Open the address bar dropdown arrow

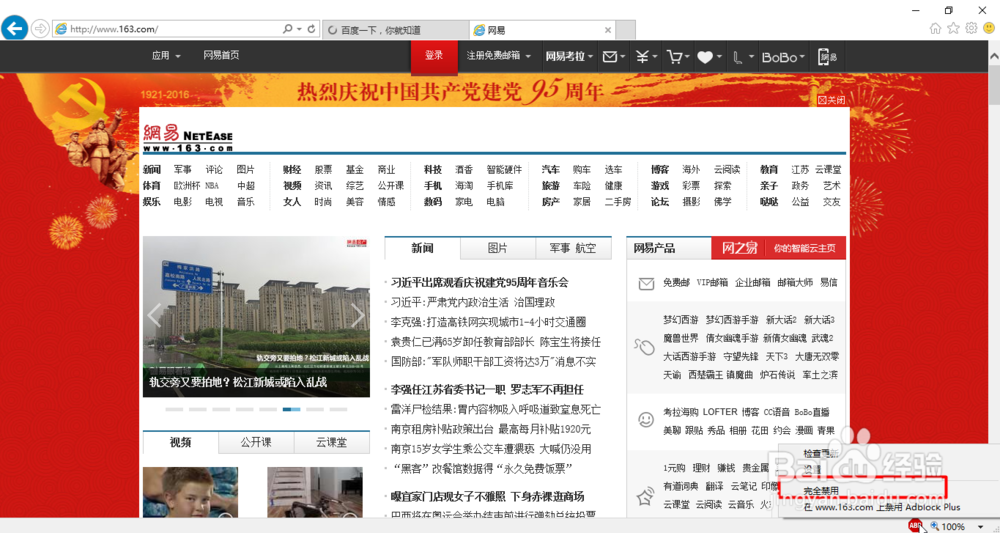click(299, 29)
